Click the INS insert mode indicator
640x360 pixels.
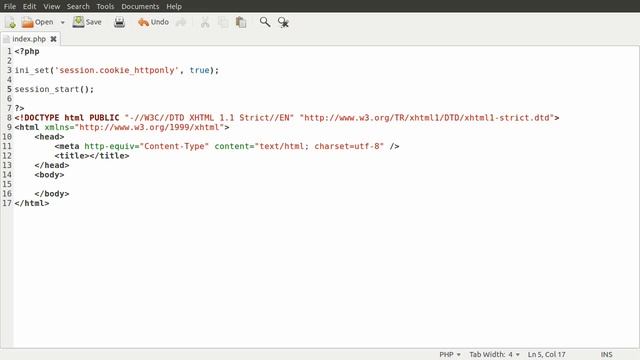(606, 354)
